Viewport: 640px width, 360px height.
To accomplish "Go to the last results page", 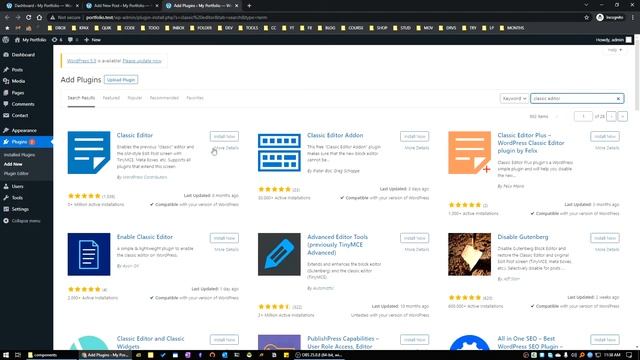I will (622, 116).
